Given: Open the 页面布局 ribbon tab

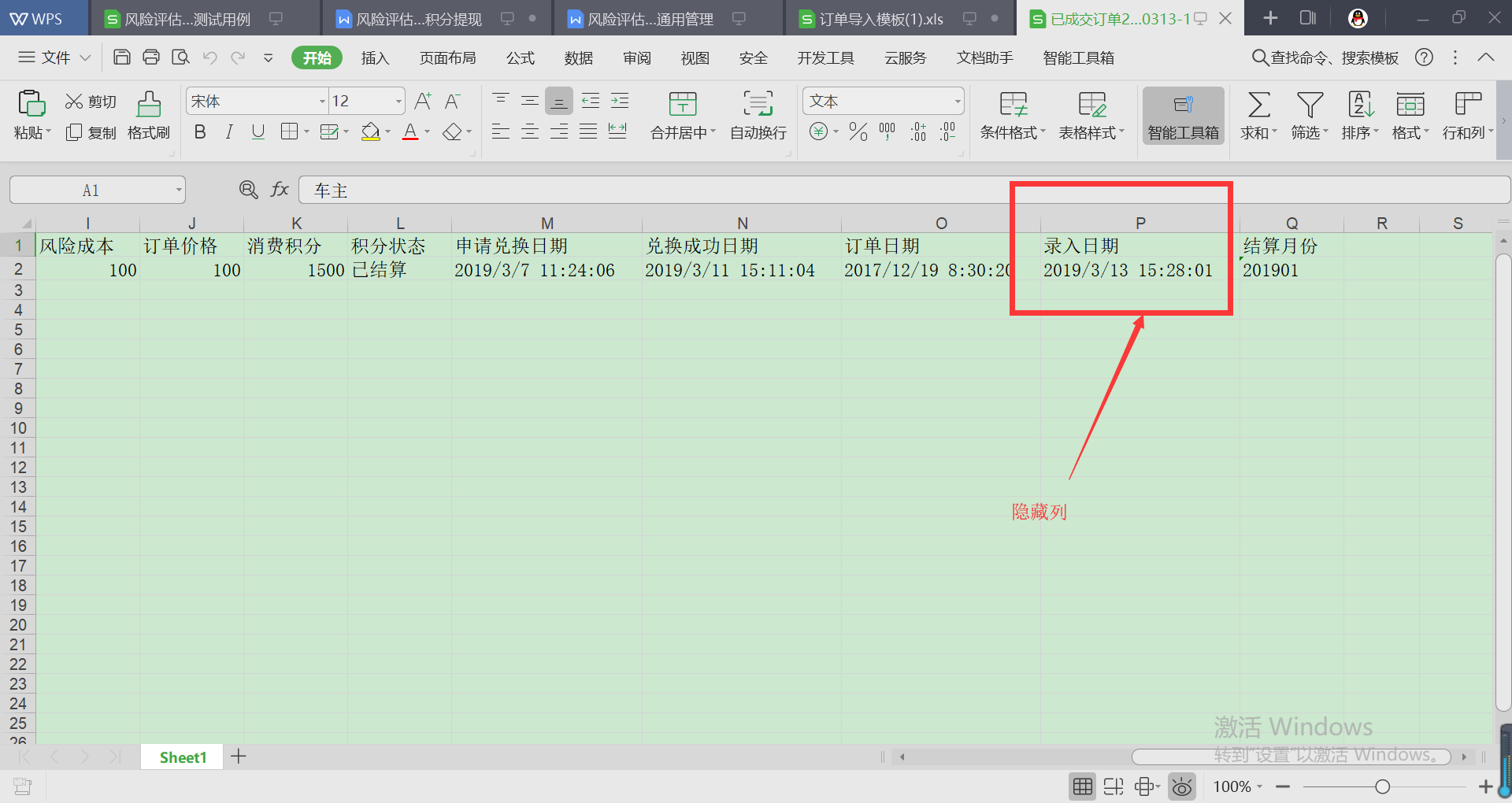Looking at the screenshot, I should [x=447, y=57].
